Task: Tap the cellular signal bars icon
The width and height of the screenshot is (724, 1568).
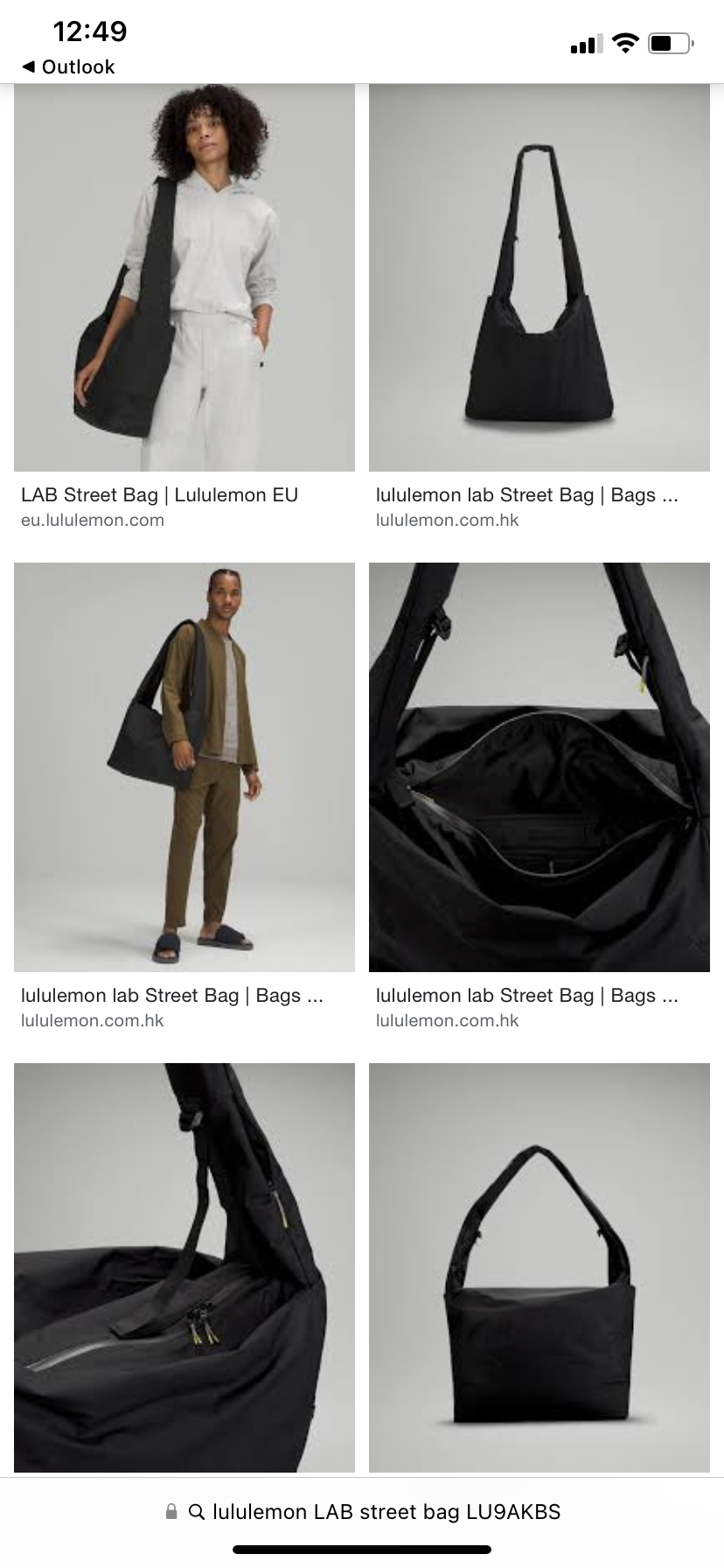Action: pyautogui.click(x=587, y=44)
